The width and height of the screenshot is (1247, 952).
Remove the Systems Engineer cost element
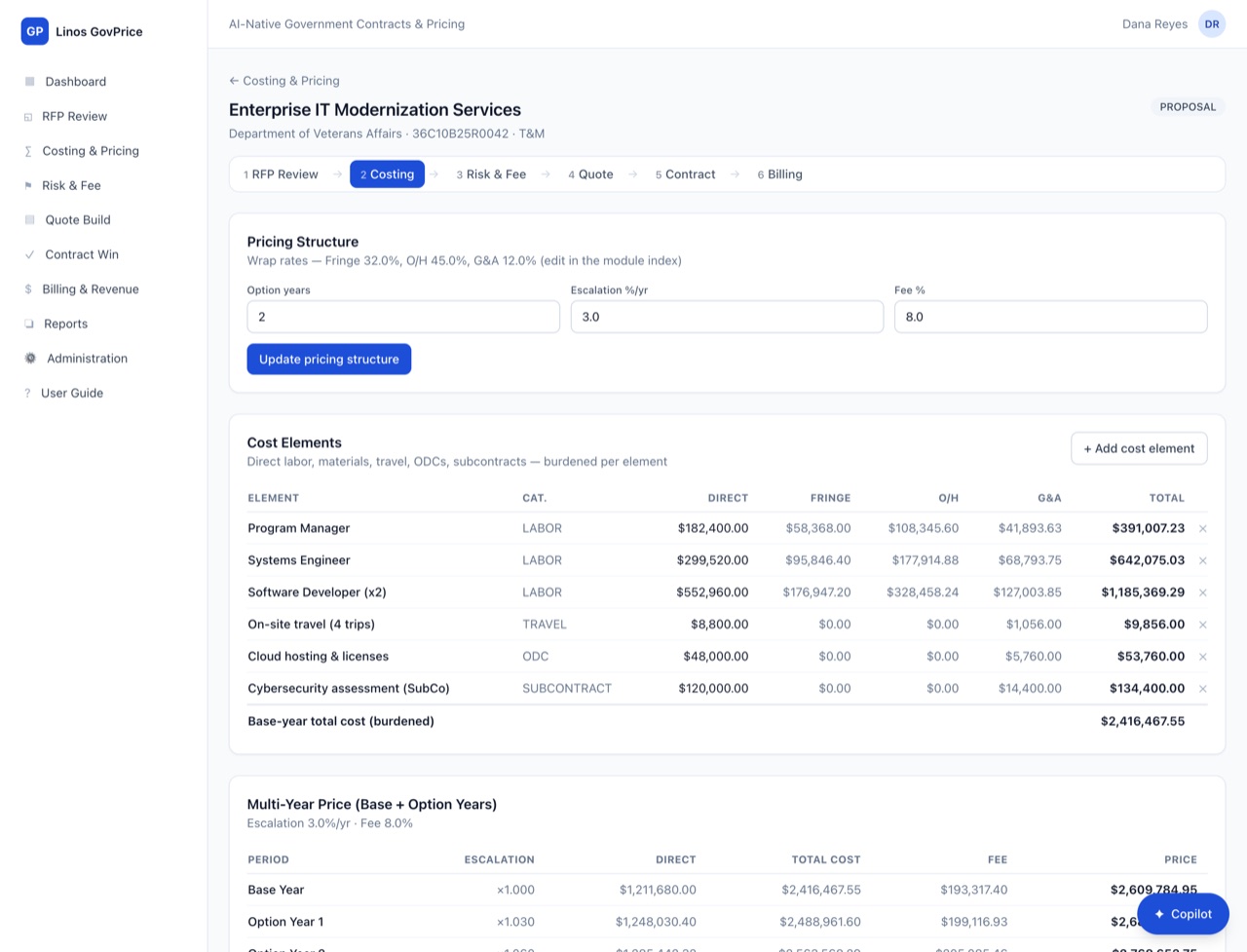tap(1202, 560)
